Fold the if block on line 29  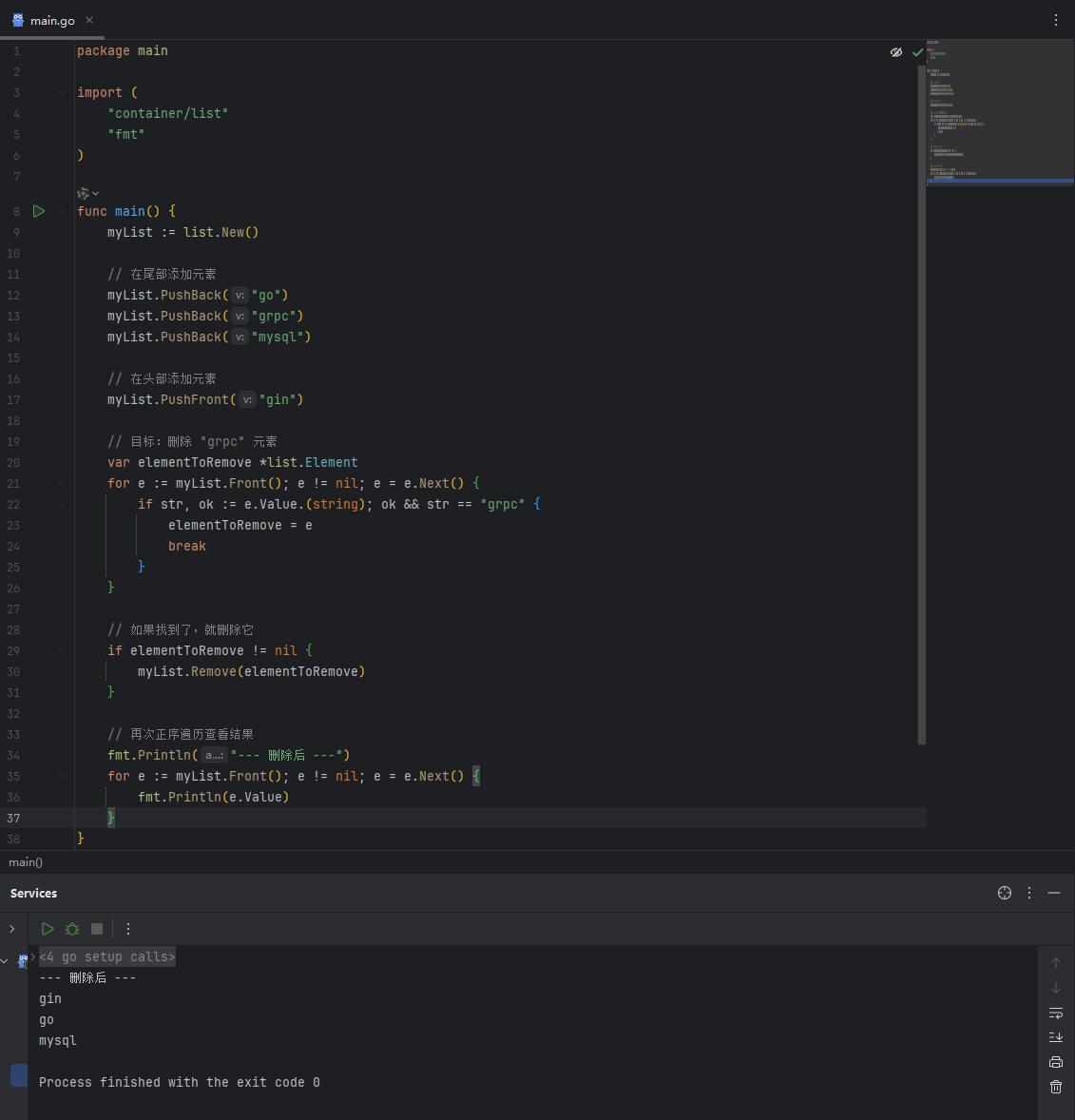pyautogui.click(x=63, y=650)
